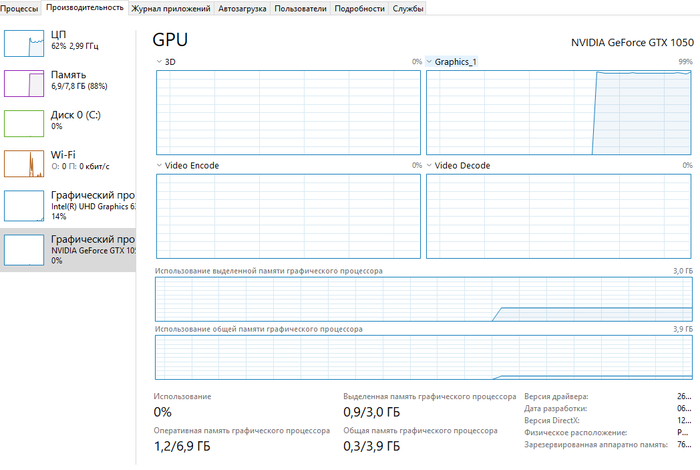The image size is (700, 470).
Task: Click the Wi-Fi mini graph thumbnail
Action: coord(26,163)
